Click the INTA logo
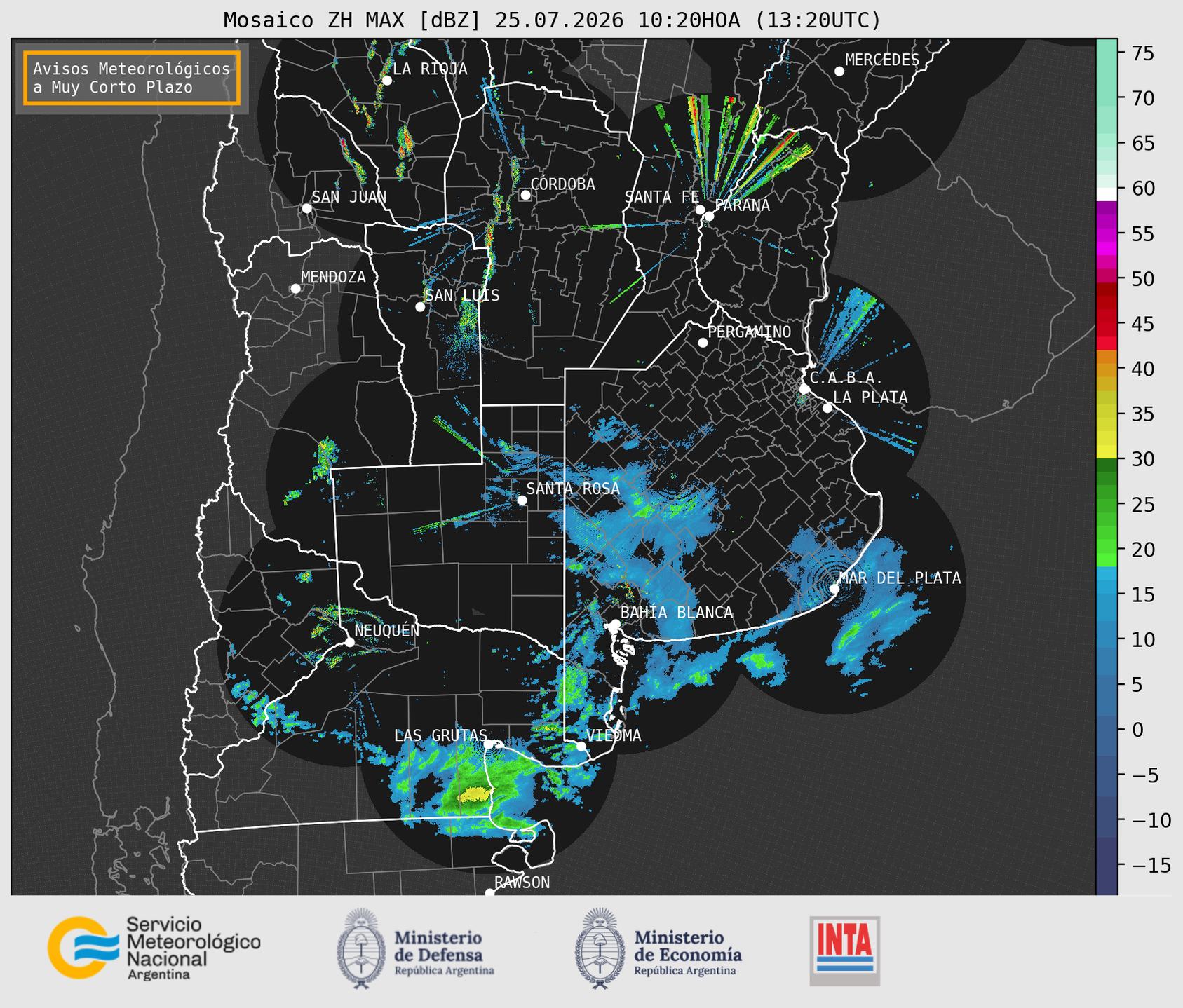 click(844, 951)
